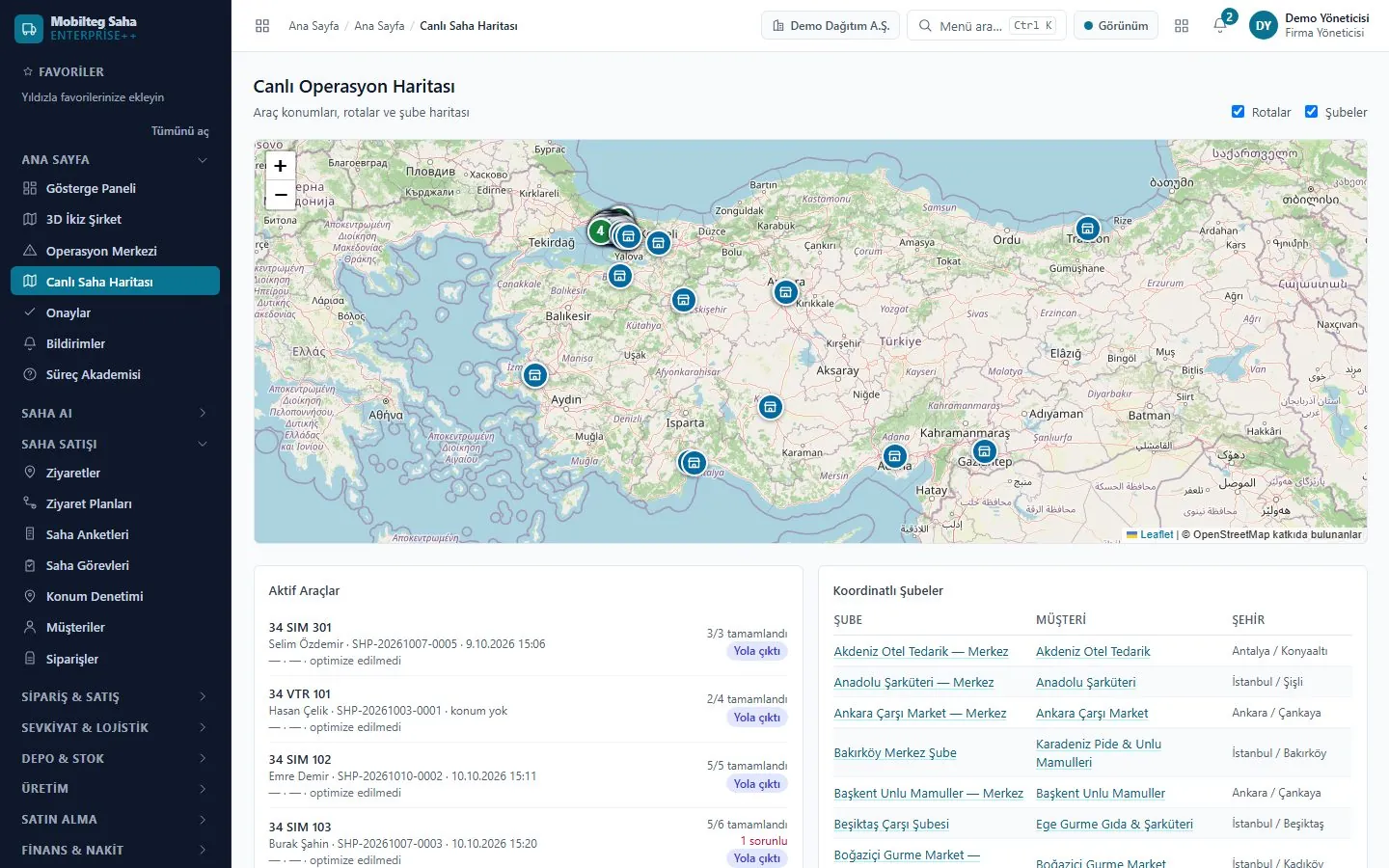Collapse the ANA SAYFA section
This screenshot has width=1389, height=868.
click(x=115, y=159)
